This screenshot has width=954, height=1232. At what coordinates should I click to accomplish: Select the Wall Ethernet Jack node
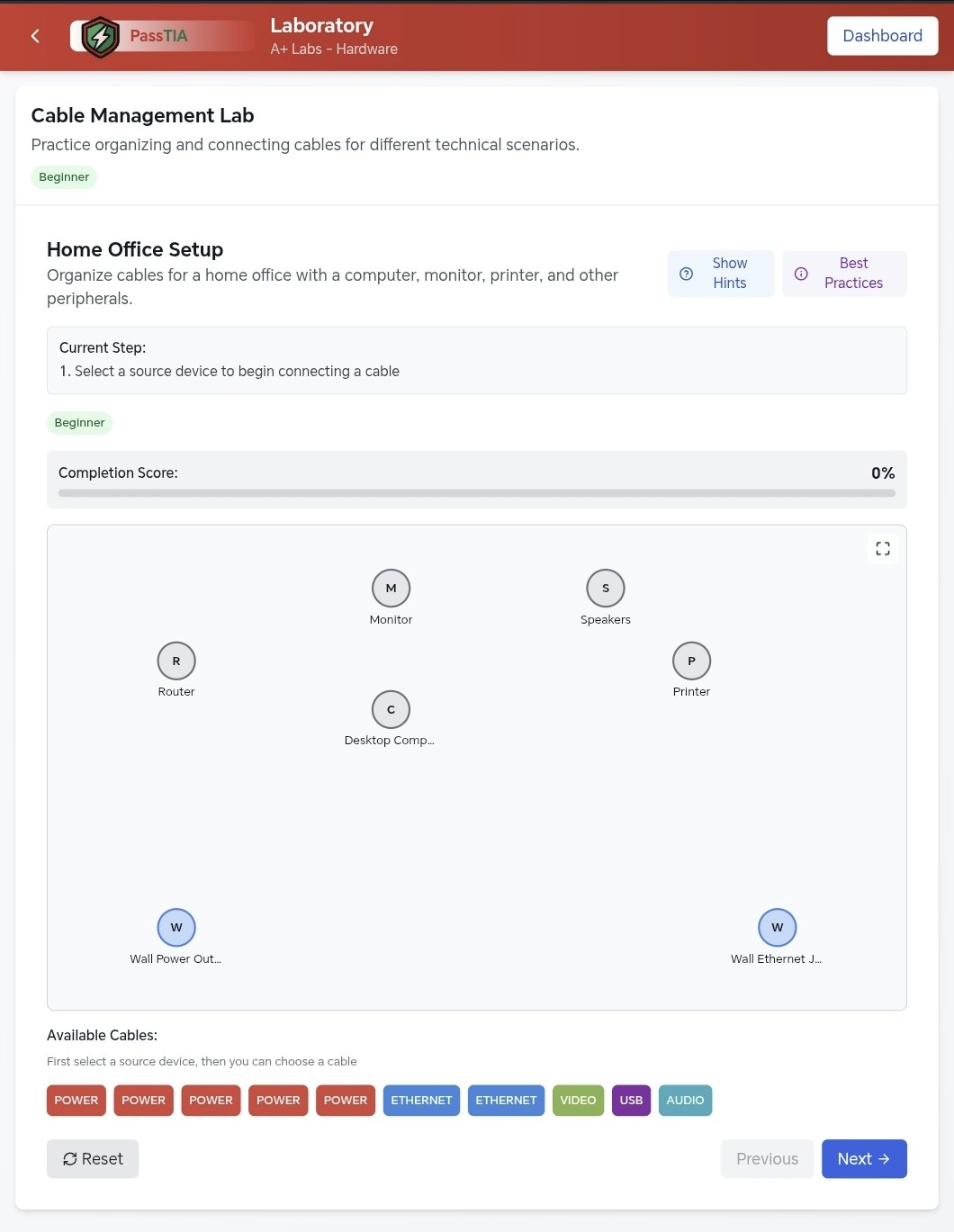(778, 928)
